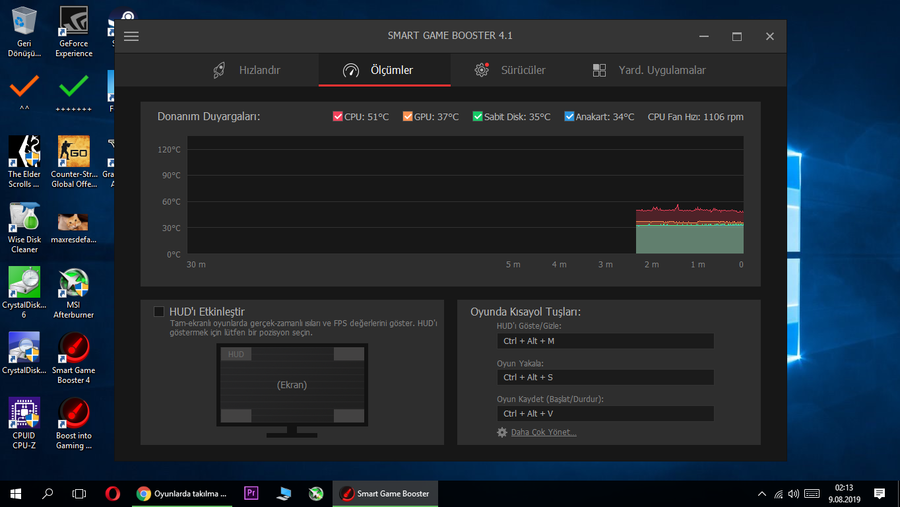Select the Ölçümler tab
The image size is (900, 507).
tap(385, 70)
